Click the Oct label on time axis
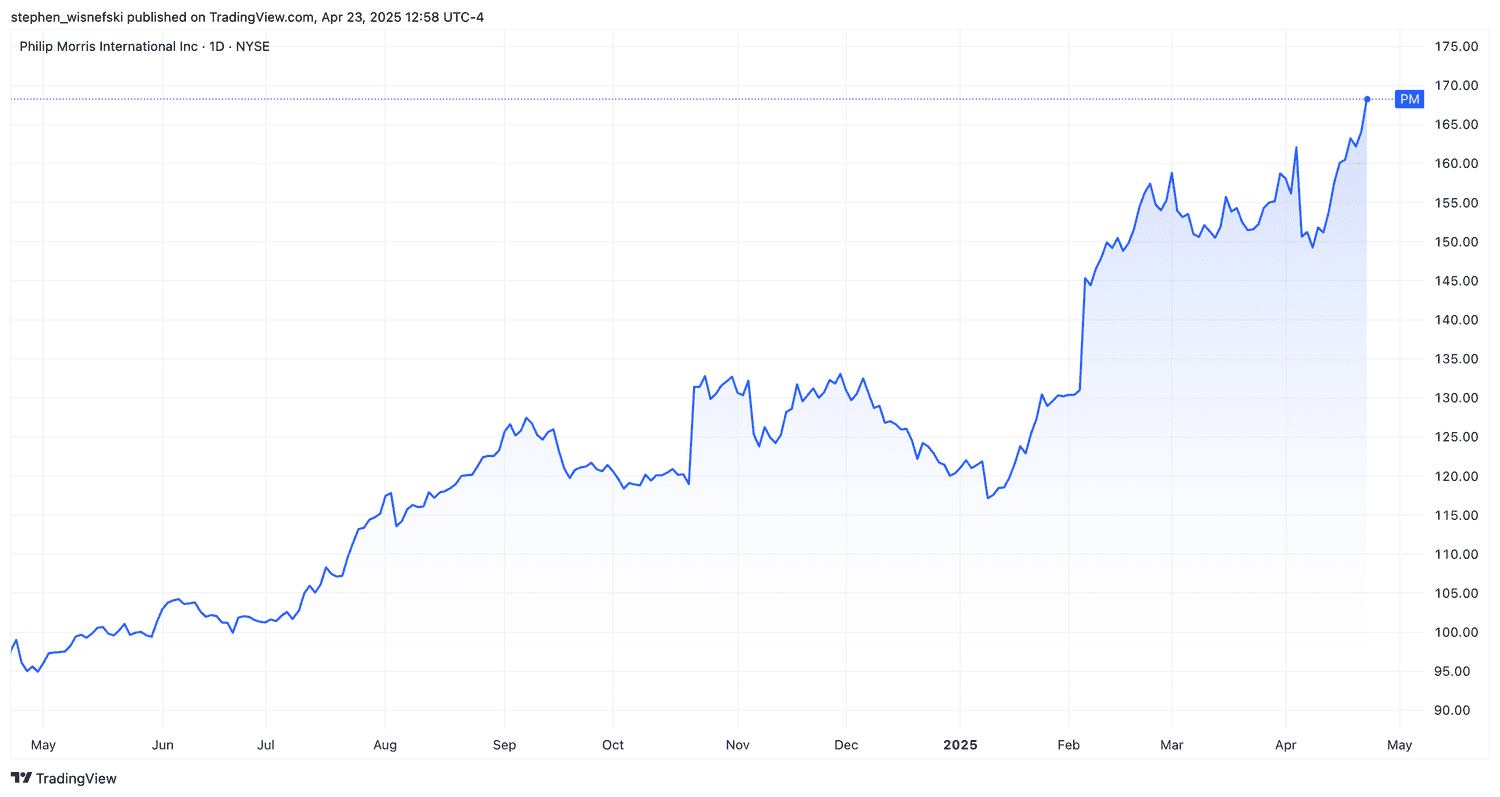 [x=613, y=745]
